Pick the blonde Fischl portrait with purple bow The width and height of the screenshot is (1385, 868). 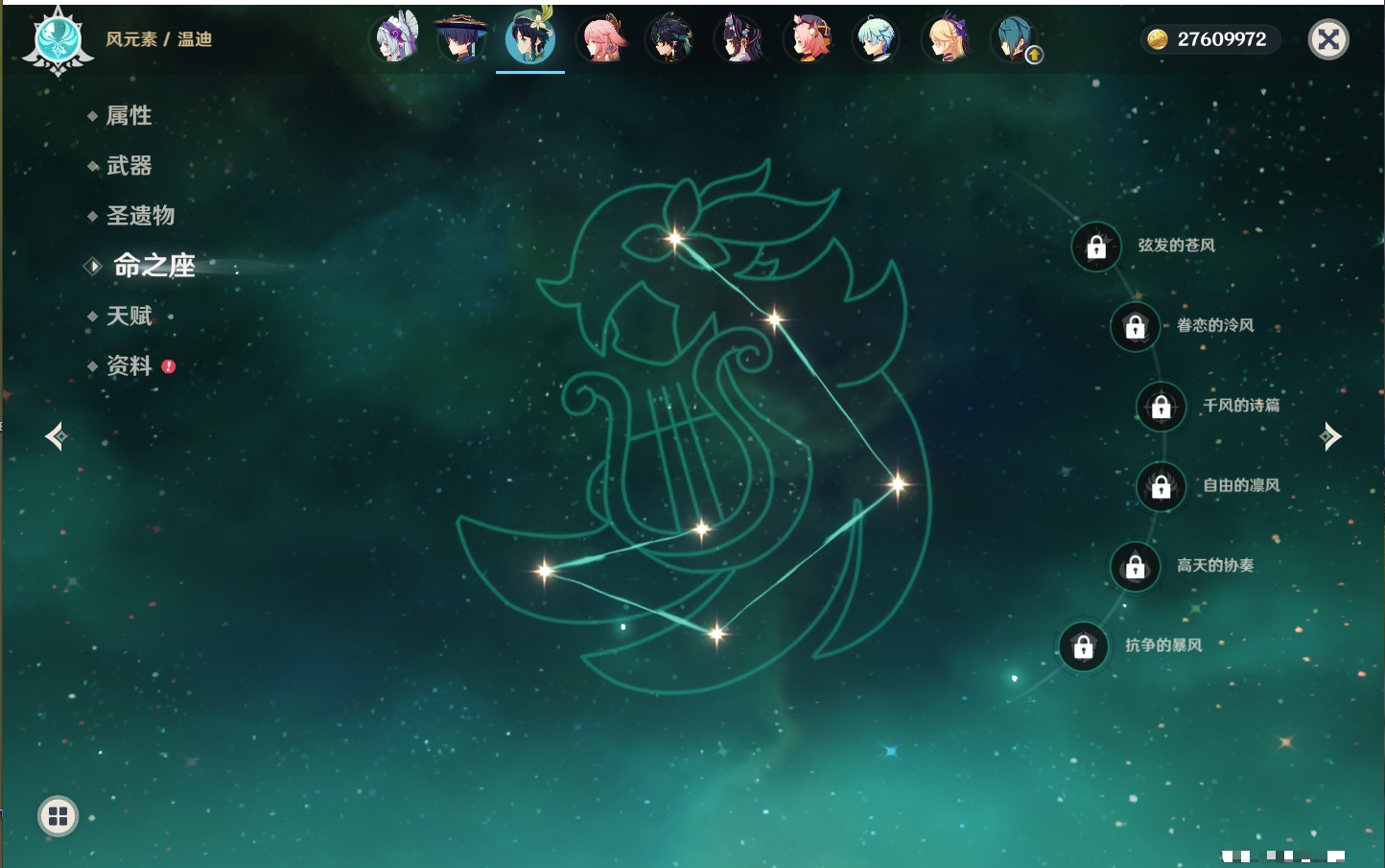(947, 39)
